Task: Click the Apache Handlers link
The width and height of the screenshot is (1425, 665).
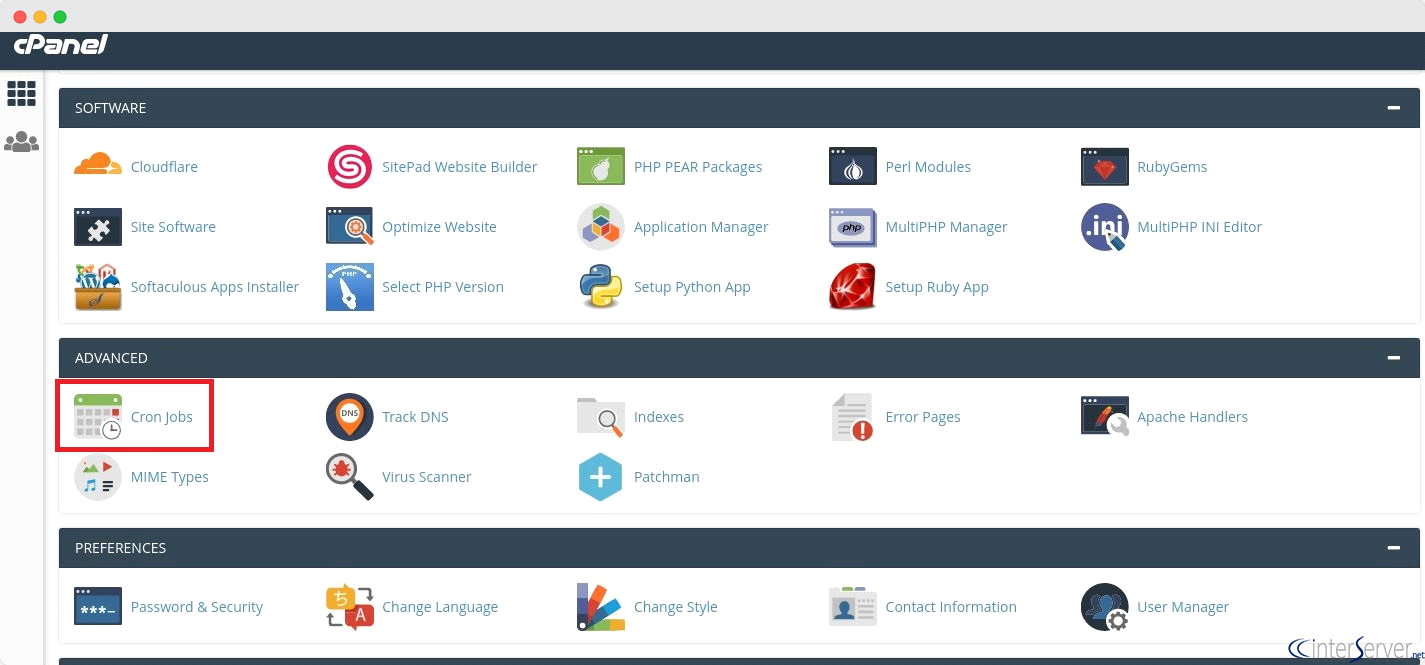Action: click(1192, 417)
